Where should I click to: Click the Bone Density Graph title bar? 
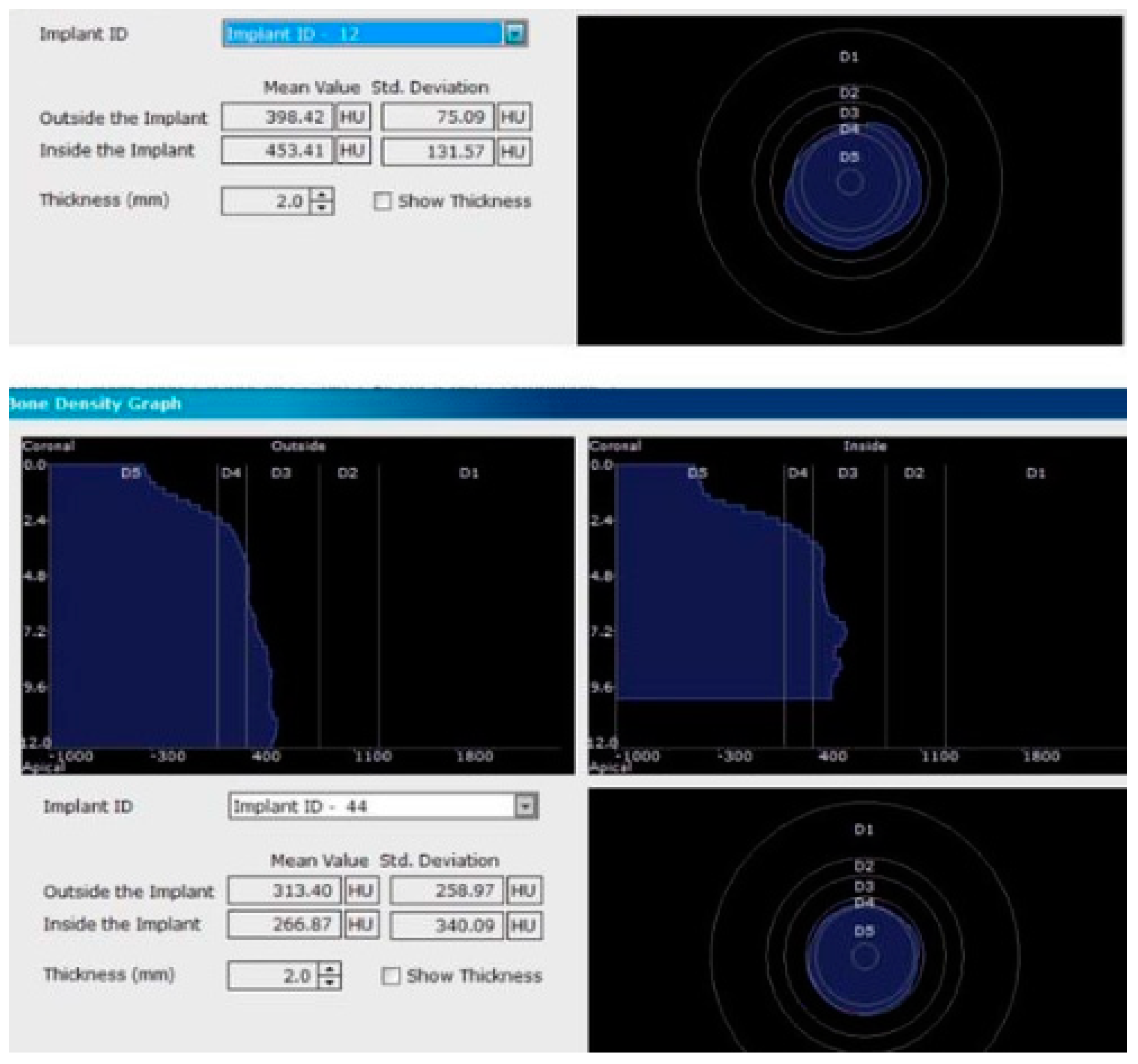[286, 404]
